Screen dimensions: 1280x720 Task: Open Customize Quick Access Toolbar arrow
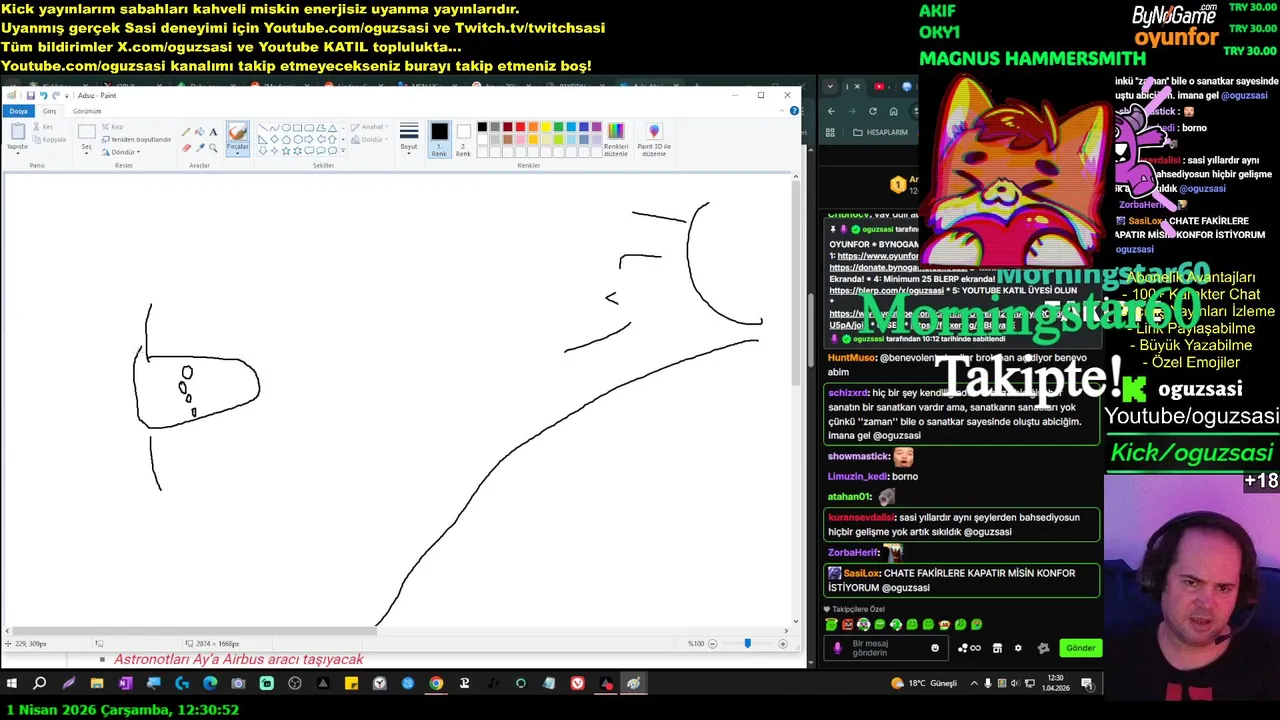click(67, 96)
